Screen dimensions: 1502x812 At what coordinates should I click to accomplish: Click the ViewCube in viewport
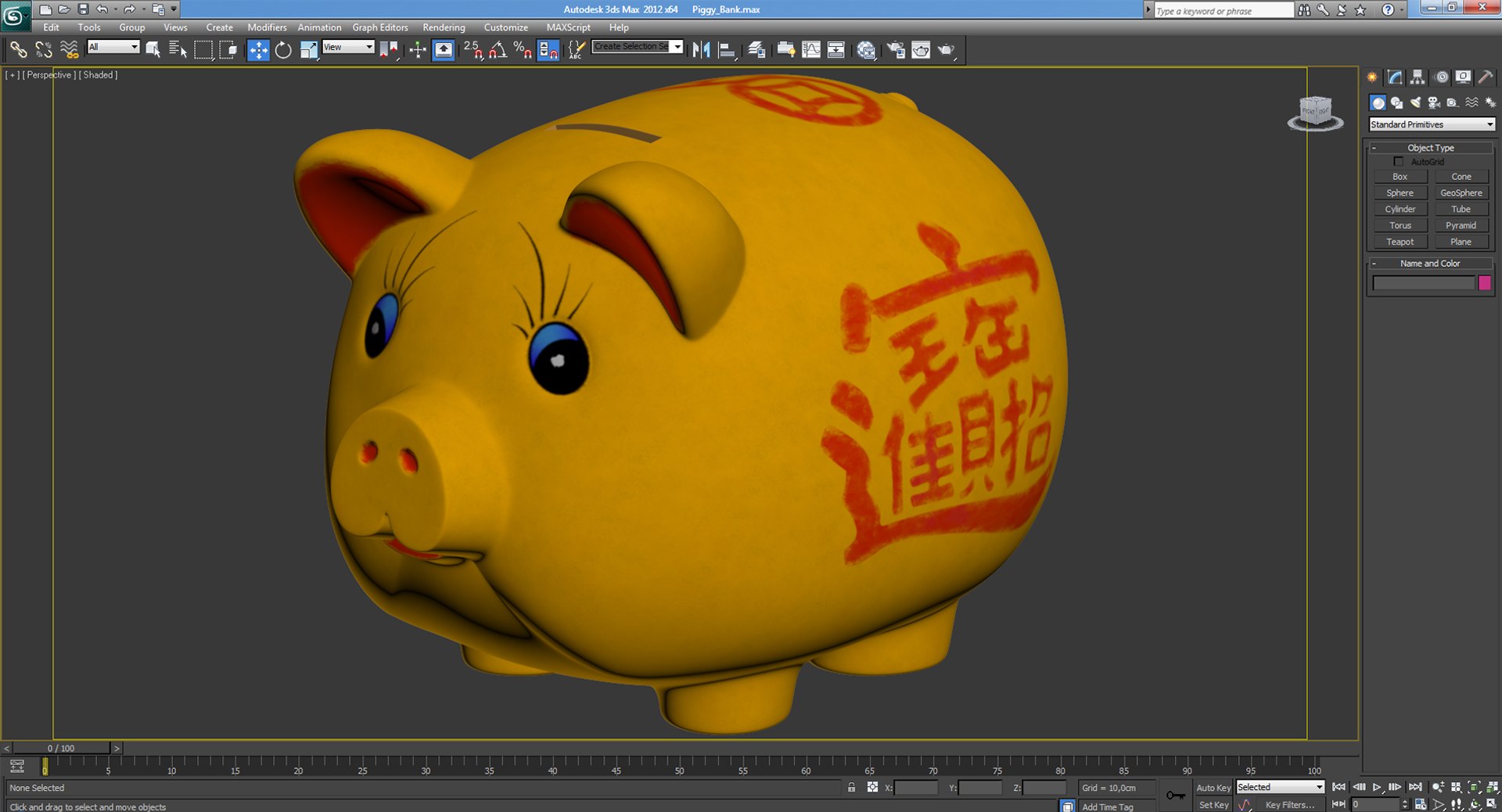[1316, 113]
